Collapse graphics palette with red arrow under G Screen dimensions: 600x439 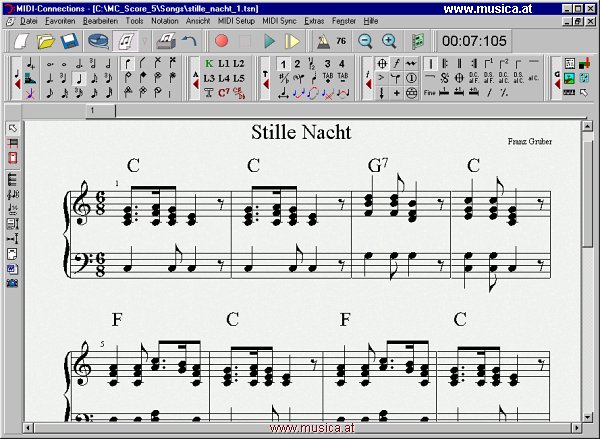coord(557,84)
